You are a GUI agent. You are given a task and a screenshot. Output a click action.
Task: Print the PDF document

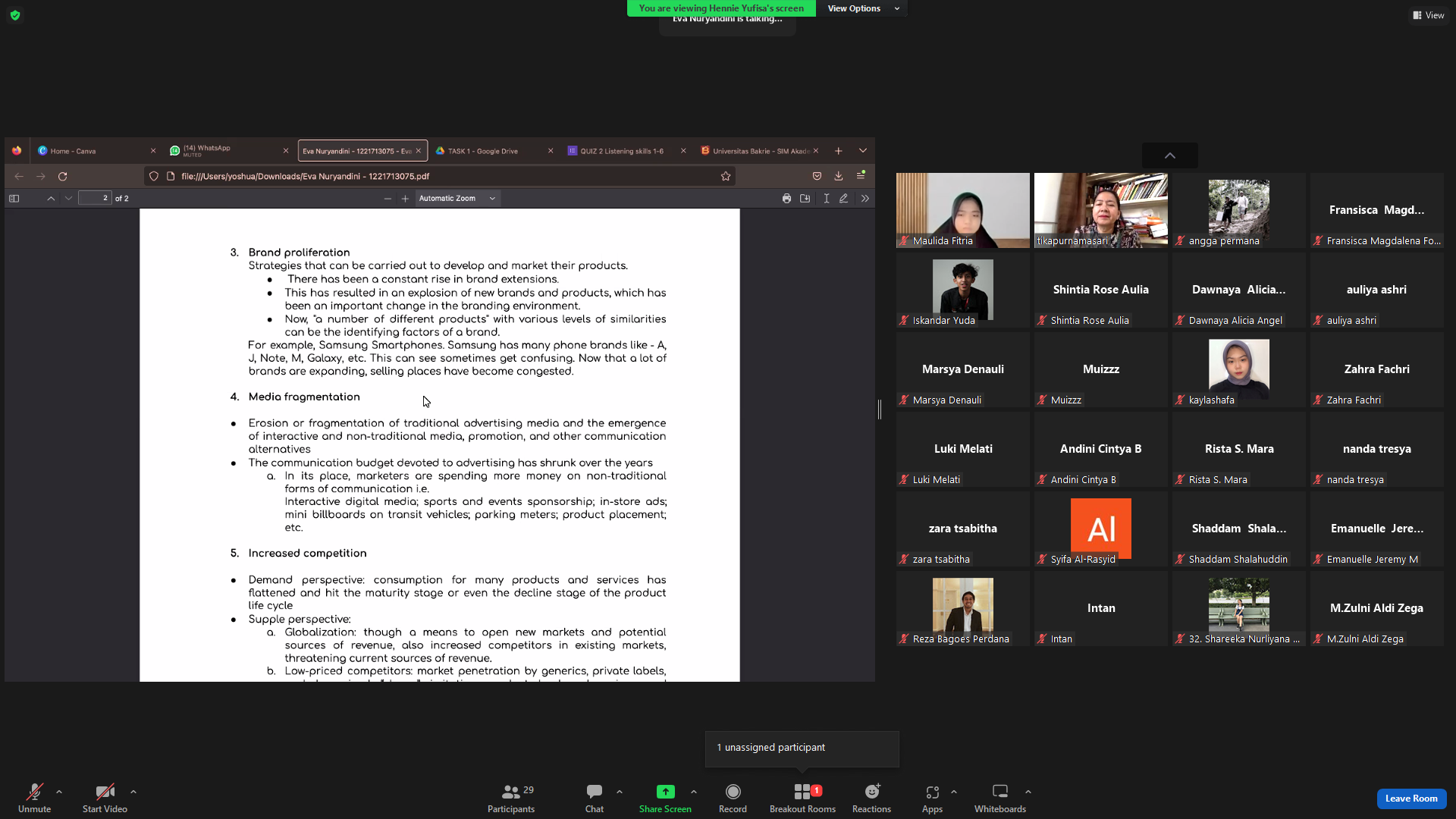point(786,199)
